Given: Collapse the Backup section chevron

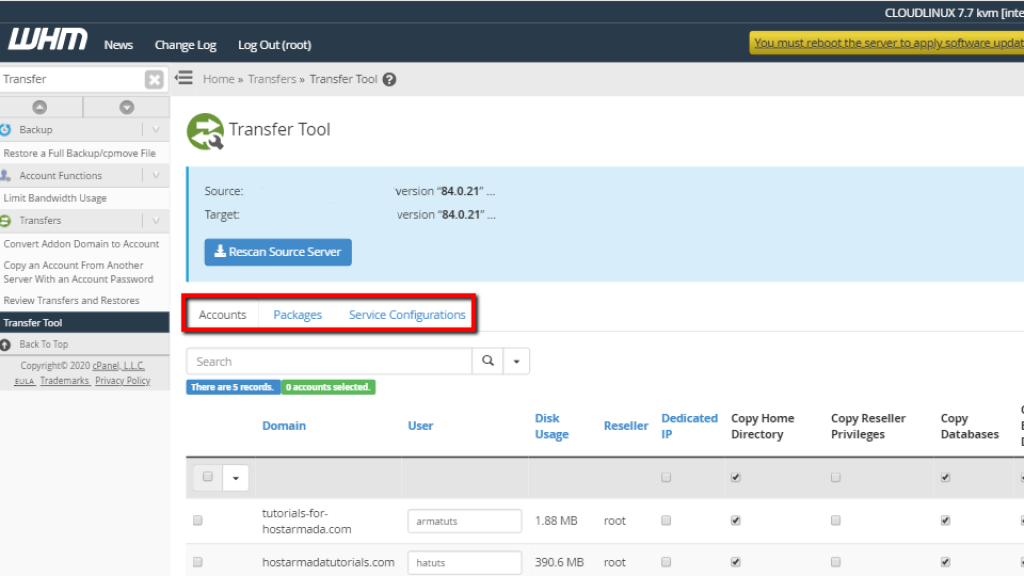Looking at the screenshot, I should [156, 129].
